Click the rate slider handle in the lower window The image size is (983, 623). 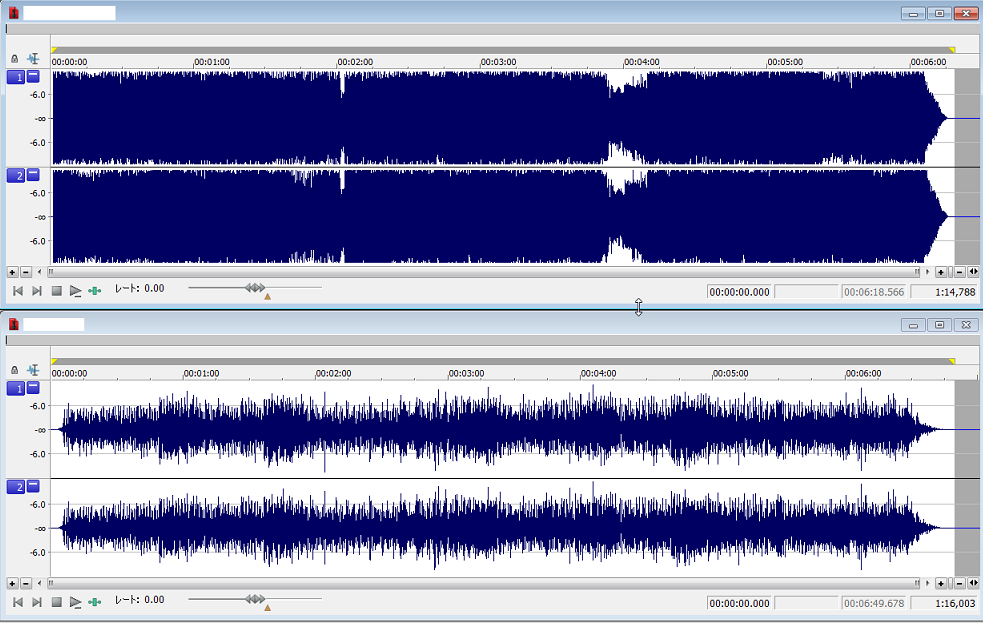tap(255, 599)
